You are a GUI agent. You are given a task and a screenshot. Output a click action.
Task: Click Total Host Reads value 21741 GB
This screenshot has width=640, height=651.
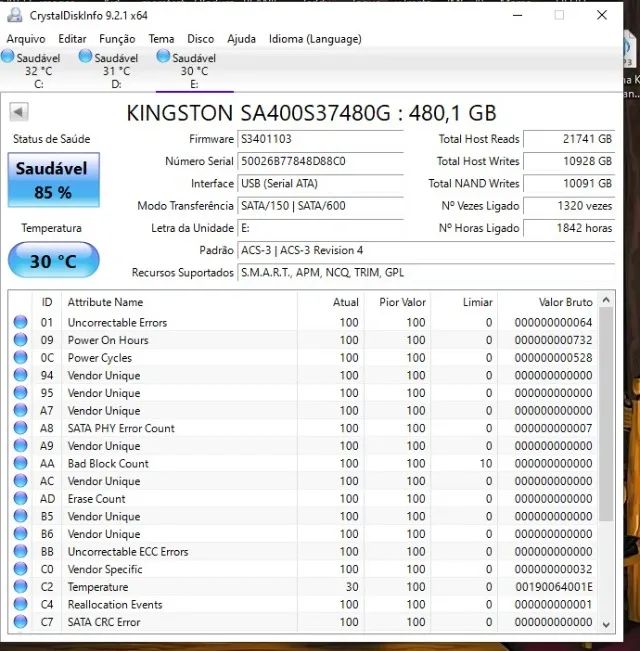click(569, 139)
